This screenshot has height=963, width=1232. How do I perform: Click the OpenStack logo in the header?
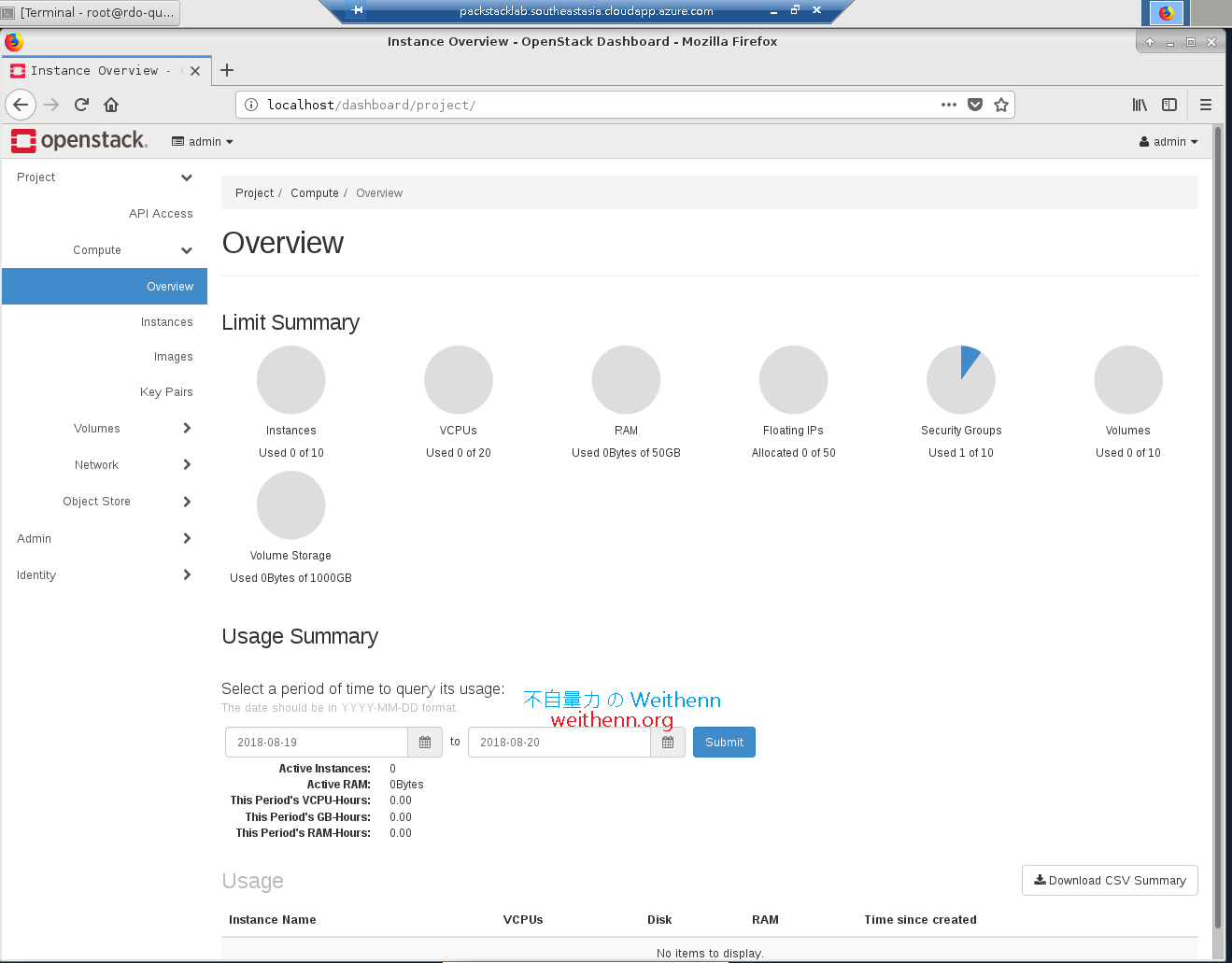pos(78,140)
